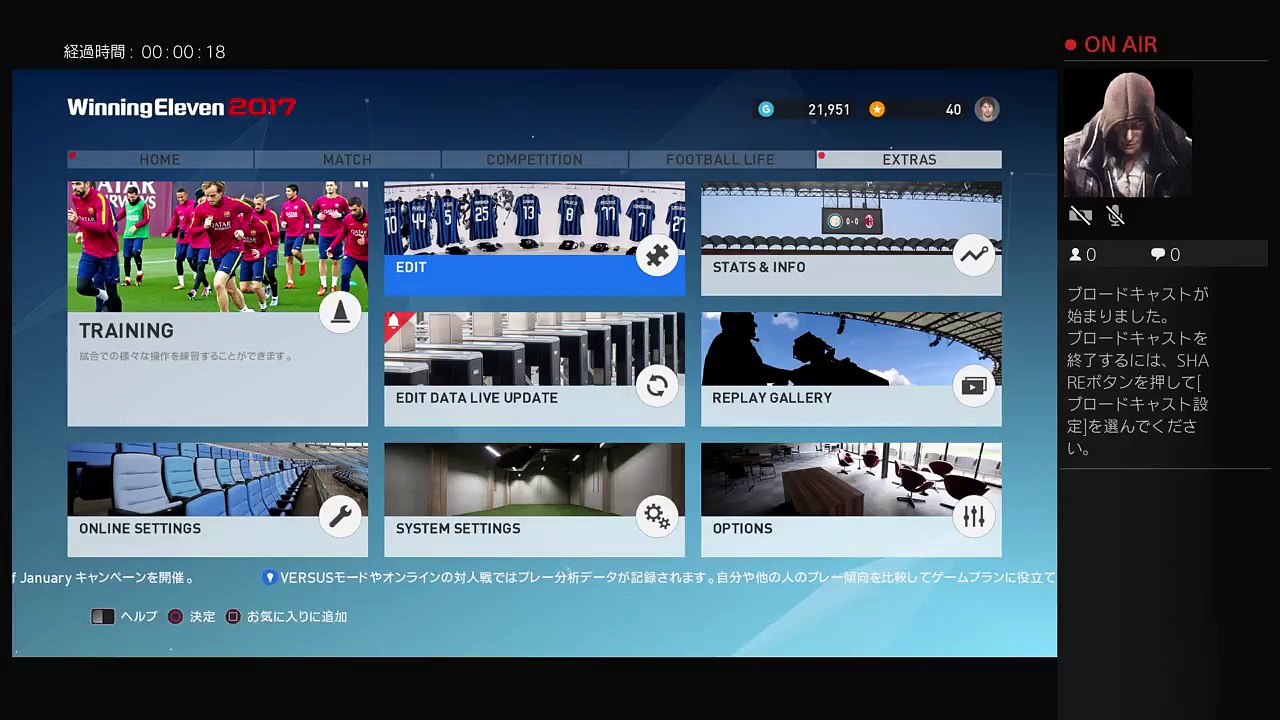This screenshot has height=720, width=1280.
Task: Open the EDIT tile
Action: [x=534, y=239]
